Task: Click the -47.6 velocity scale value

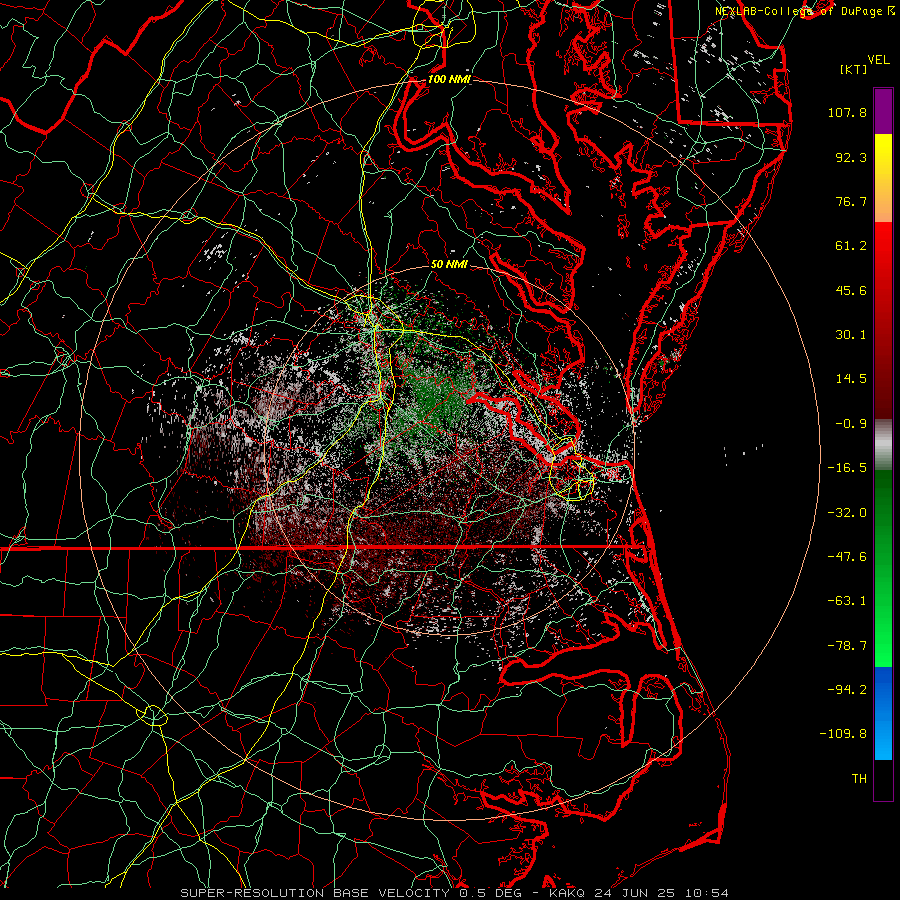Action: click(847, 557)
